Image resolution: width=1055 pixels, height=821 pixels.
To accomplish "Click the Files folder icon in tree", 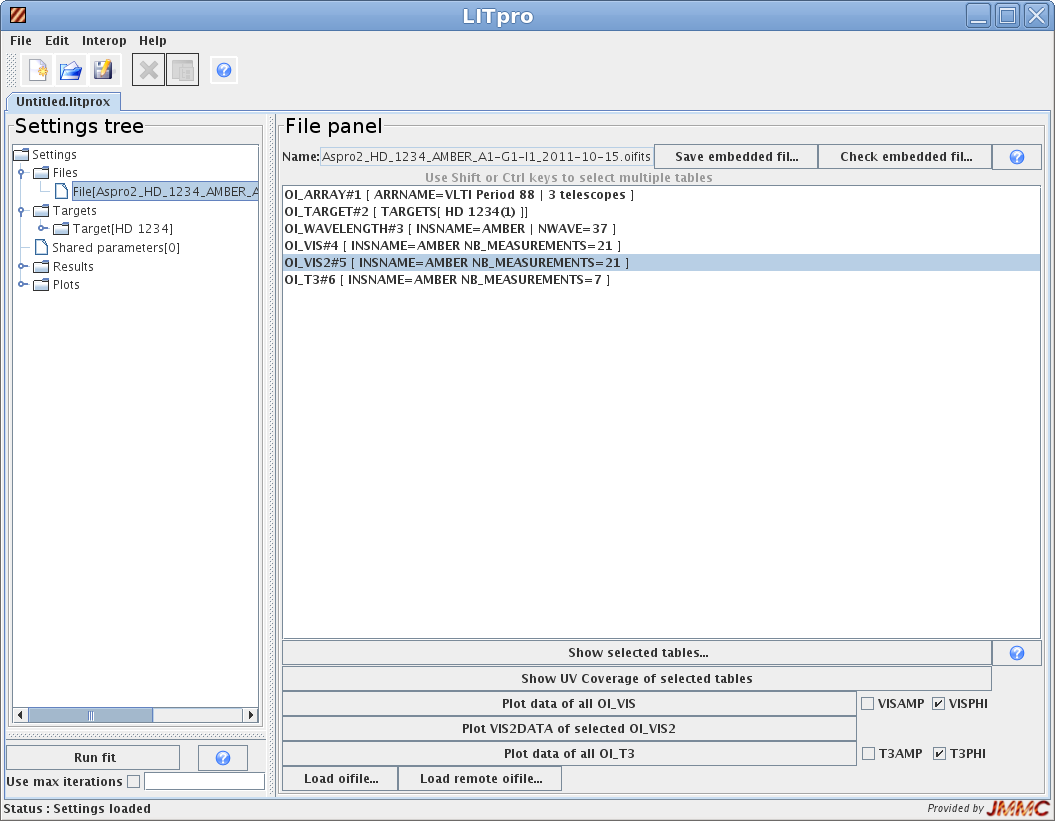I will pyautogui.click(x=42, y=173).
